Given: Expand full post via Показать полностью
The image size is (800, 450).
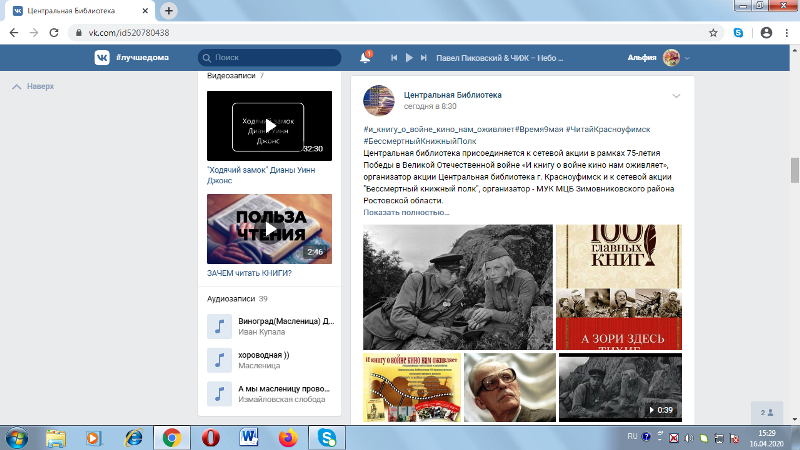Looking at the screenshot, I should pos(406,212).
